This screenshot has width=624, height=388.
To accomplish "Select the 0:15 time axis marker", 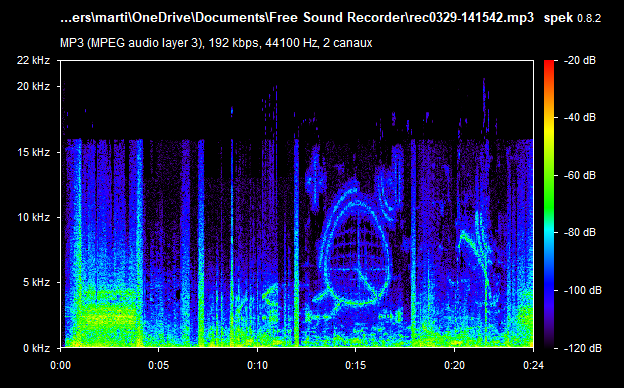I will (355, 365).
